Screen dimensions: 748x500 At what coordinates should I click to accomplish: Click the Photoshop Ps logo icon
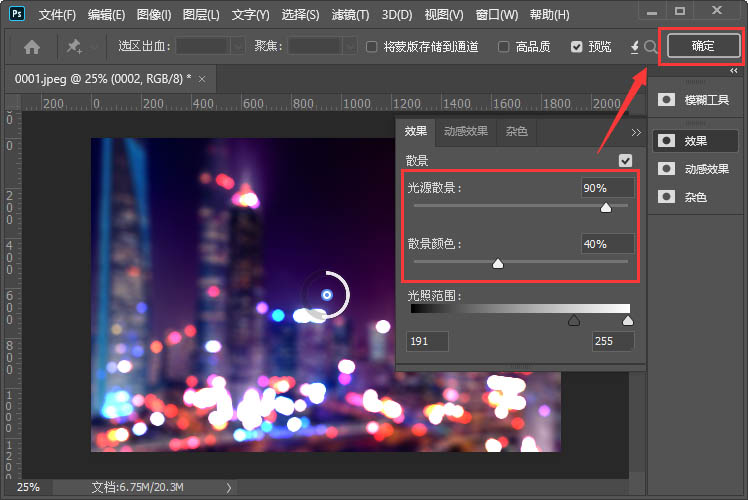[x=17, y=13]
